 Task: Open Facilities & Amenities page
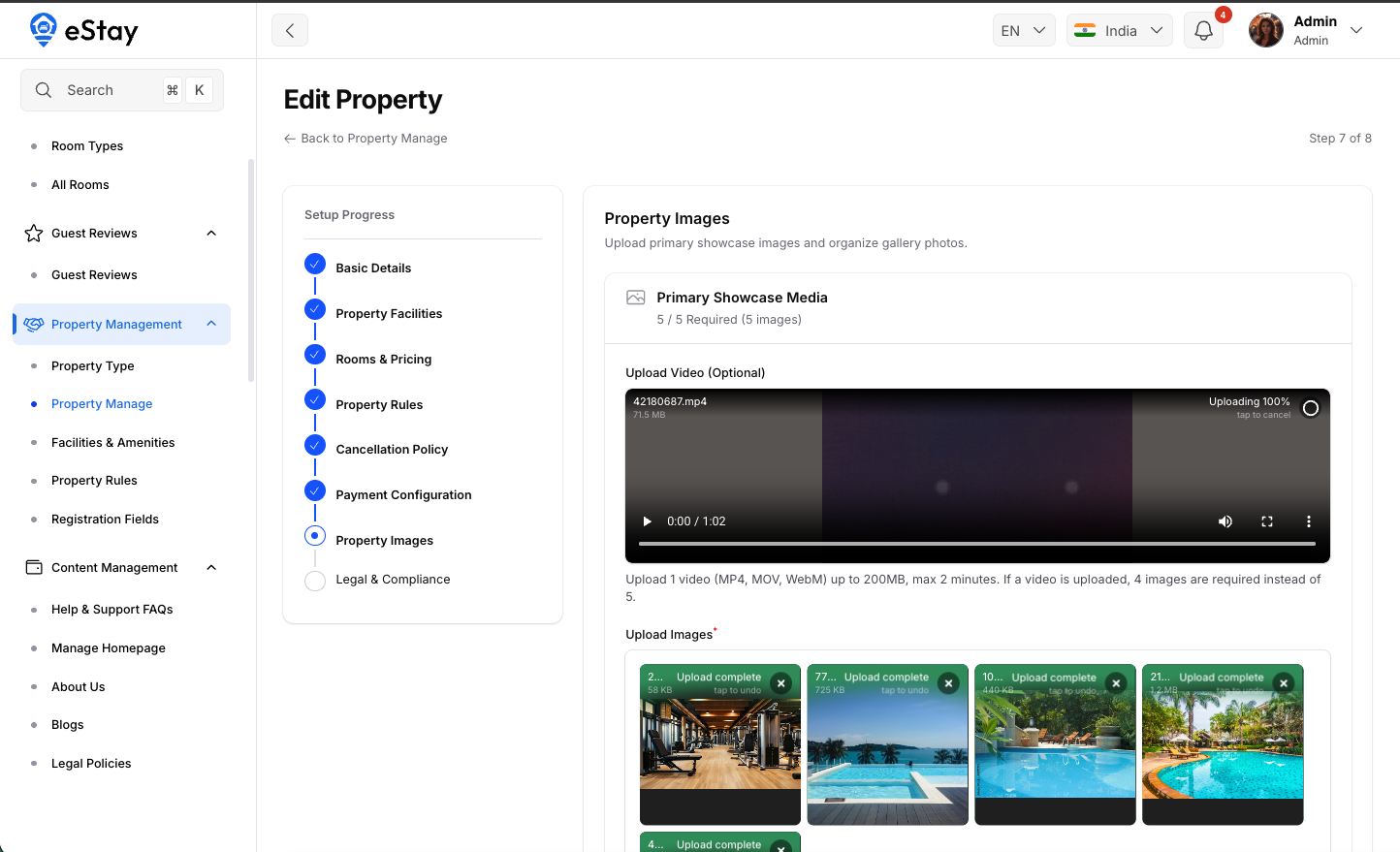(113, 443)
